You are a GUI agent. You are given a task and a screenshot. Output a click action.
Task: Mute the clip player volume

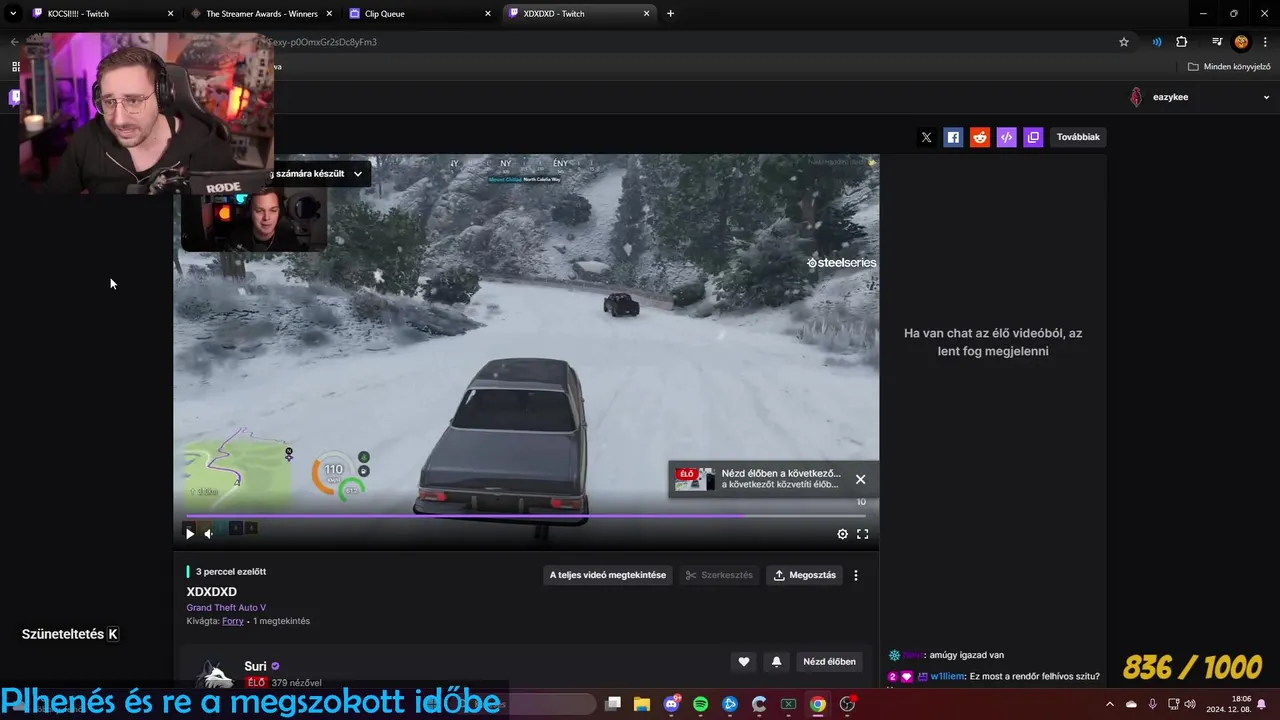coord(208,534)
